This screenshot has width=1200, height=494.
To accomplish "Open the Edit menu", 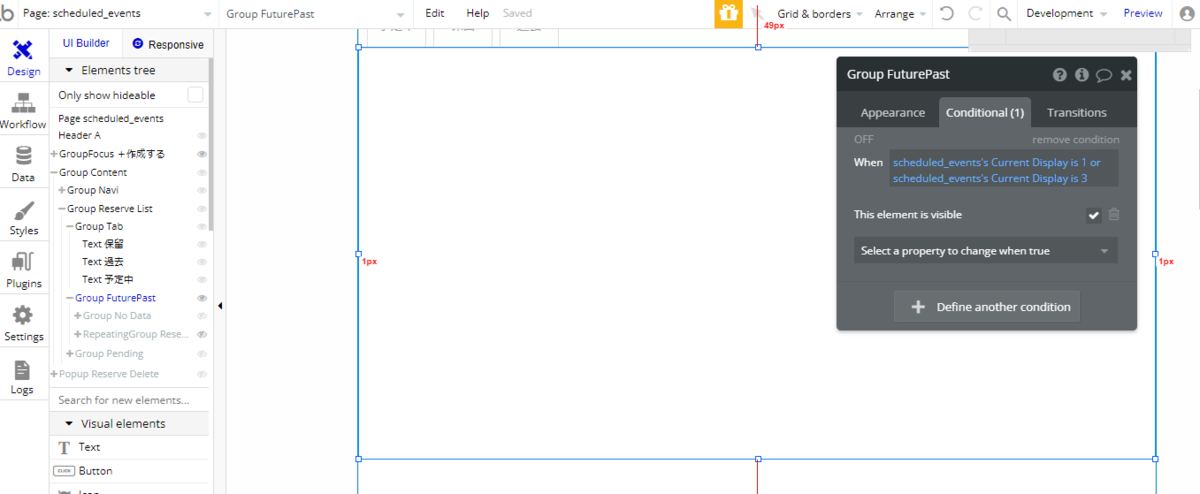I will click(x=434, y=14).
